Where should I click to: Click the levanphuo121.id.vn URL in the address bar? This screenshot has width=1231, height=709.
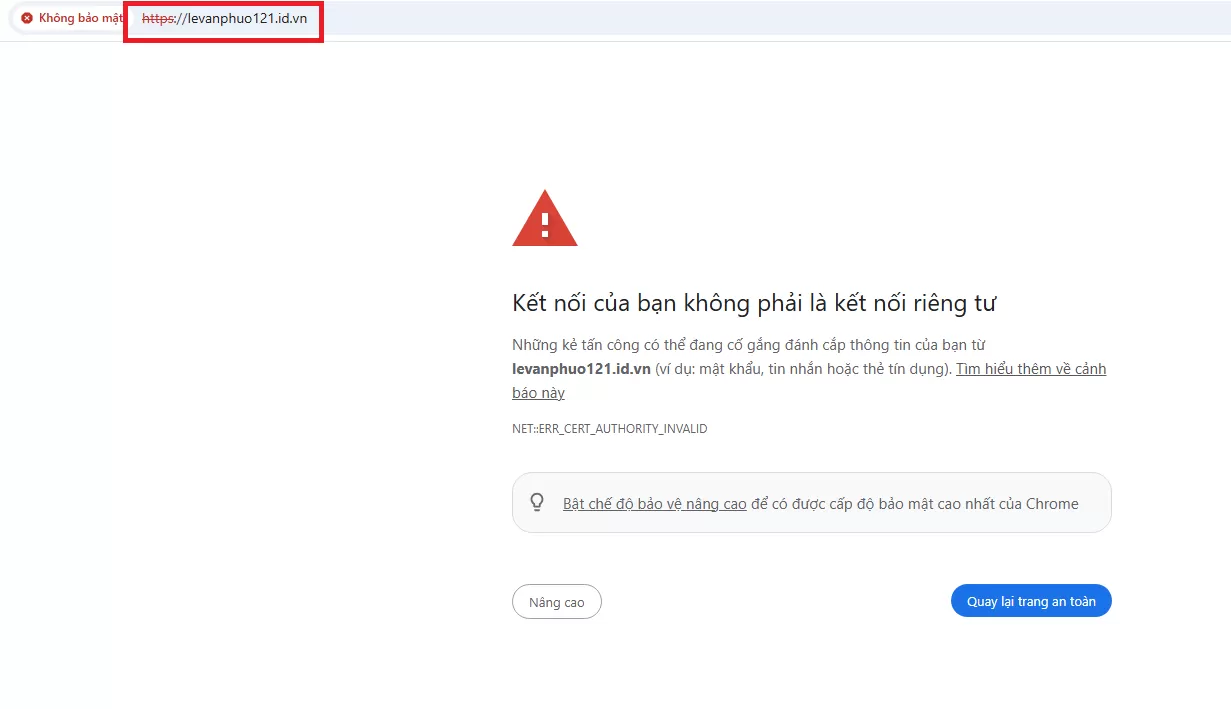[x=241, y=18]
